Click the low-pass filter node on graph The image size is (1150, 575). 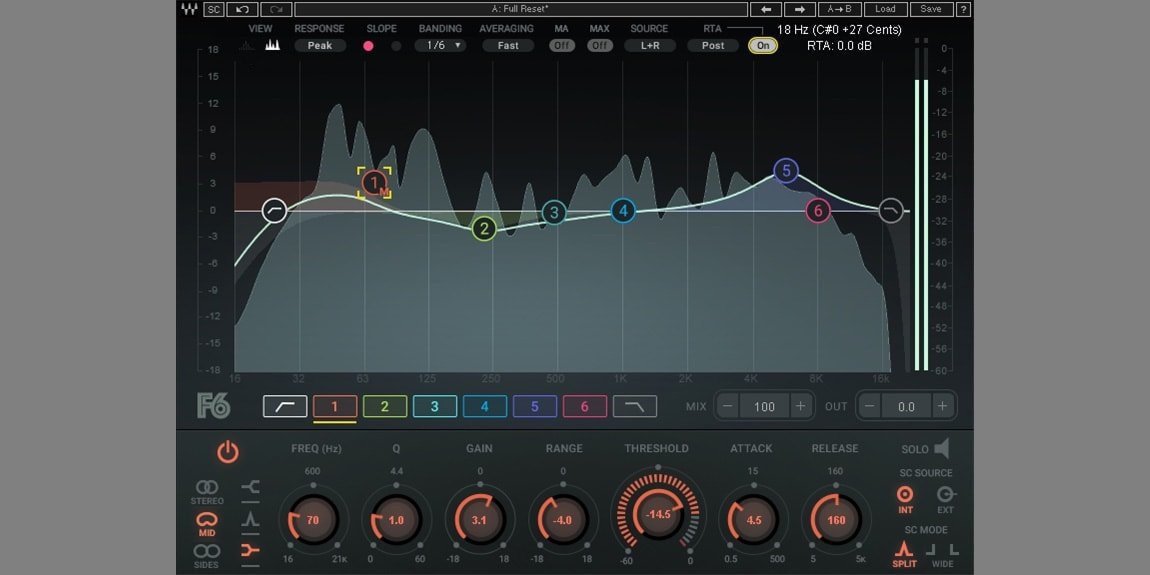click(891, 210)
